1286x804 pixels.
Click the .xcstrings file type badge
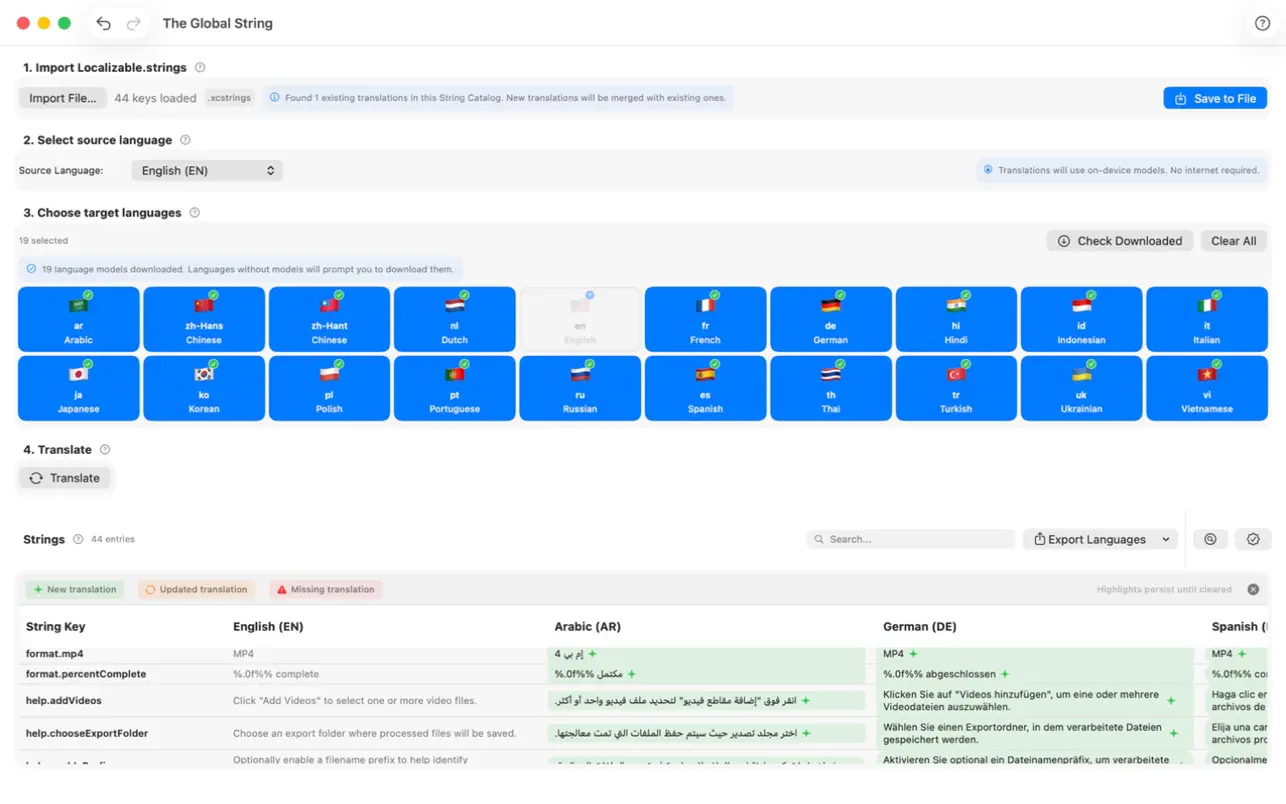click(x=230, y=98)
